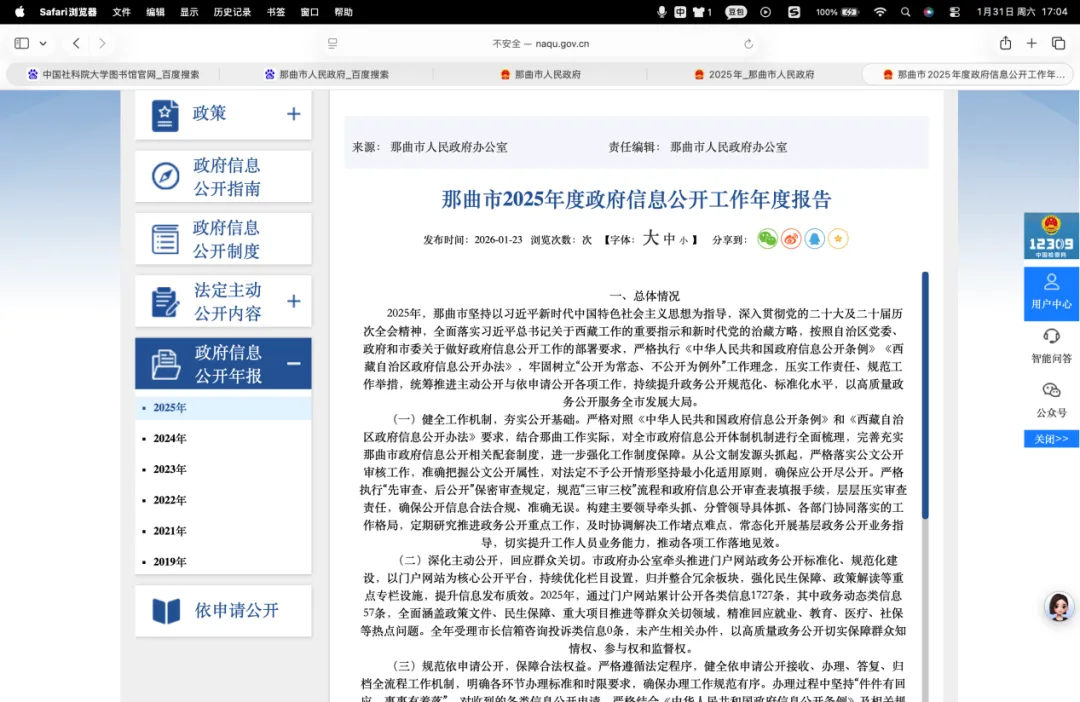Click the 12309 中国检察网 badge

(x=1051, y=236)
